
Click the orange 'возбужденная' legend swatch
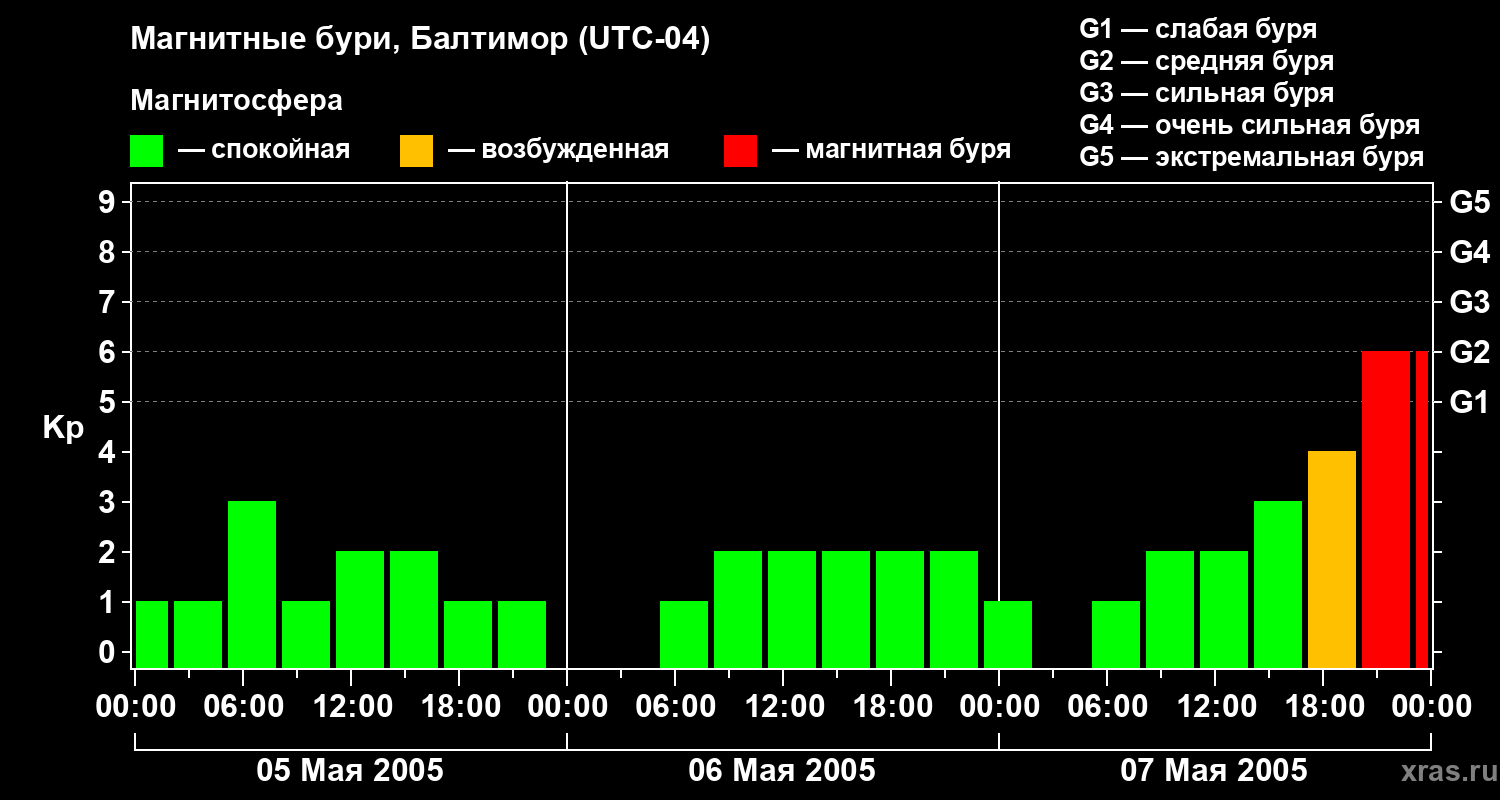point(416,151)
